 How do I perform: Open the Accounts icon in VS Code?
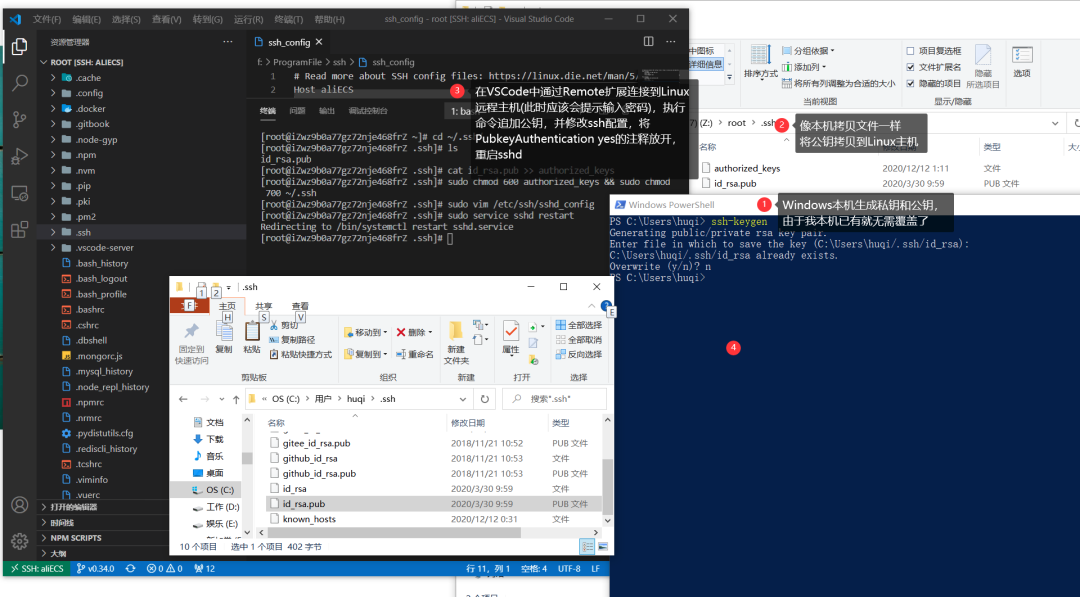(19, 505)
